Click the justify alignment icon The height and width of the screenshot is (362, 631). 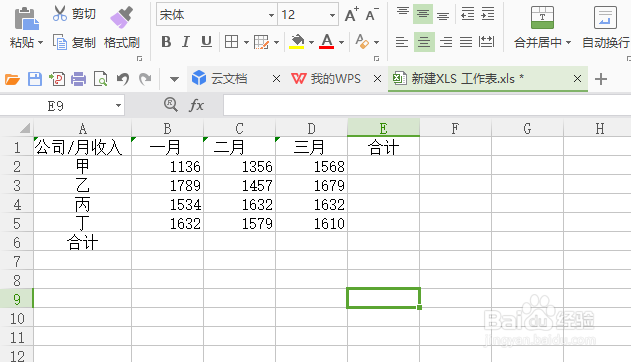466,42
